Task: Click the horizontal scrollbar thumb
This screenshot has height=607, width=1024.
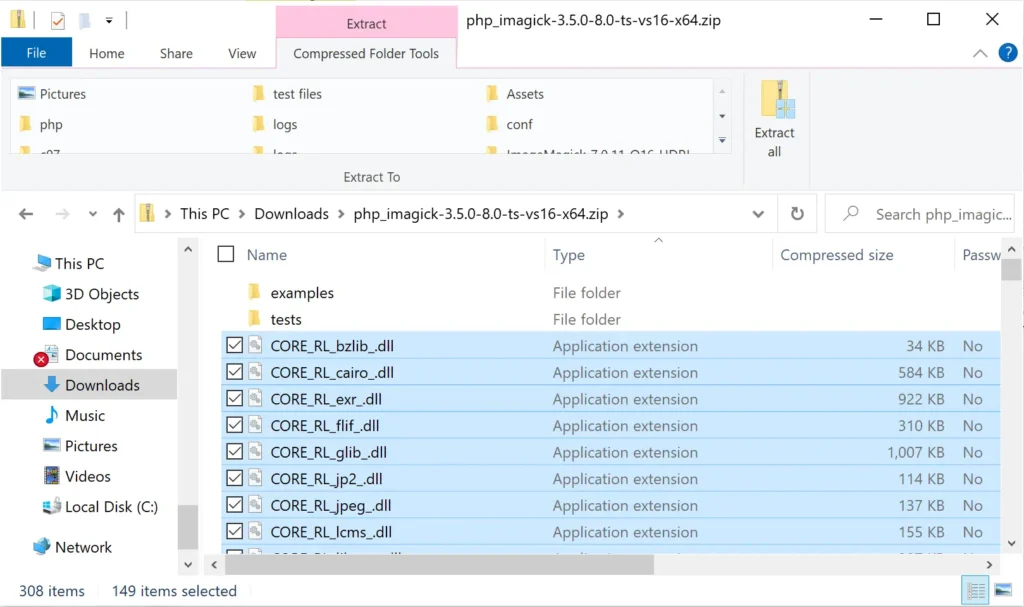Action: tap(440, 565)
